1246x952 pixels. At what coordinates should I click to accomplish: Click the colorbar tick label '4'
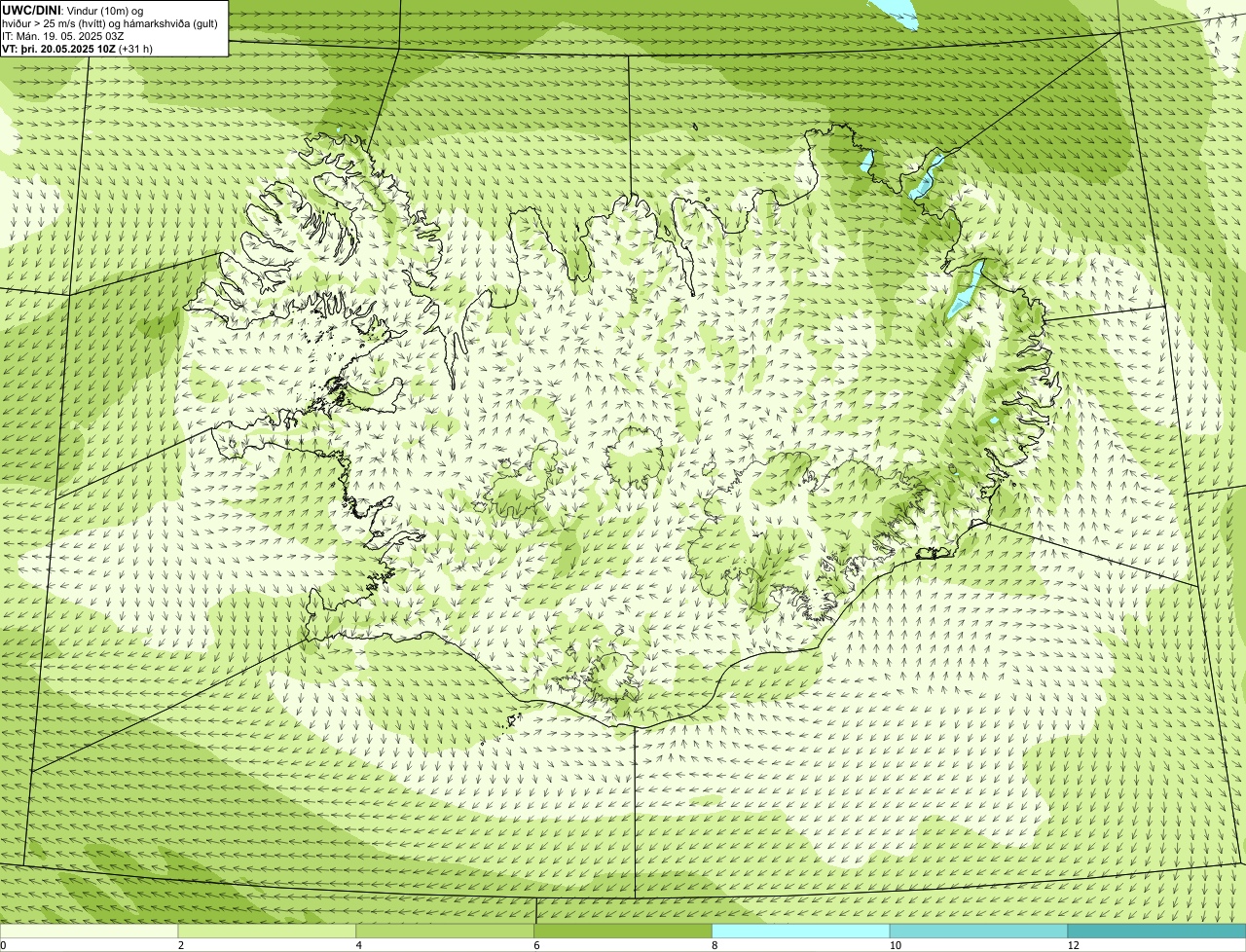[x=359, y=945]
